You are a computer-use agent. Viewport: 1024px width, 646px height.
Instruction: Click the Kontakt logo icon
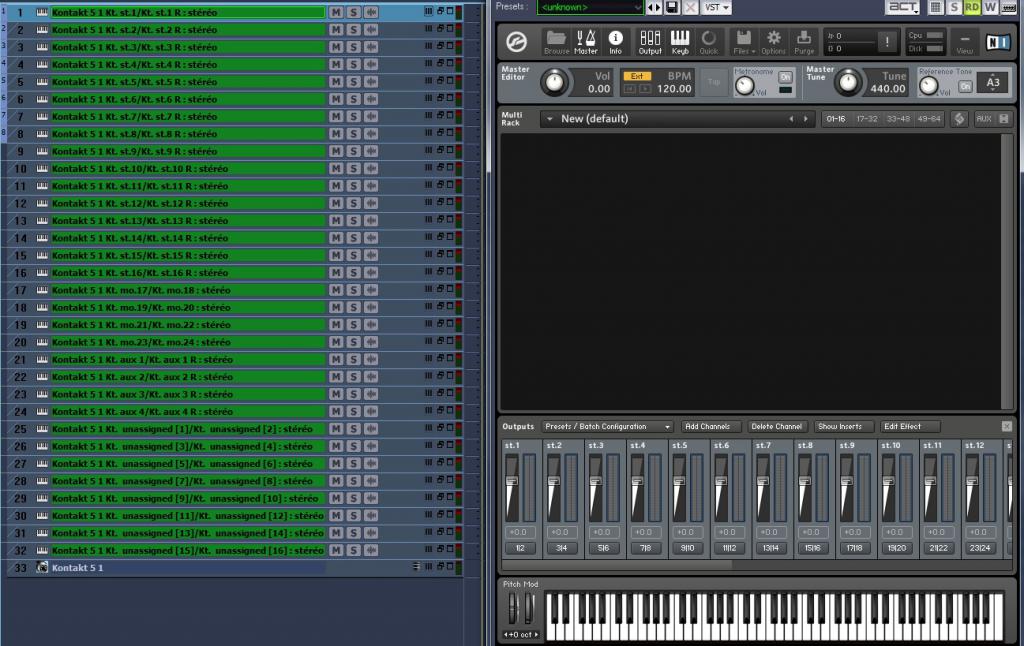click(517, 42)
